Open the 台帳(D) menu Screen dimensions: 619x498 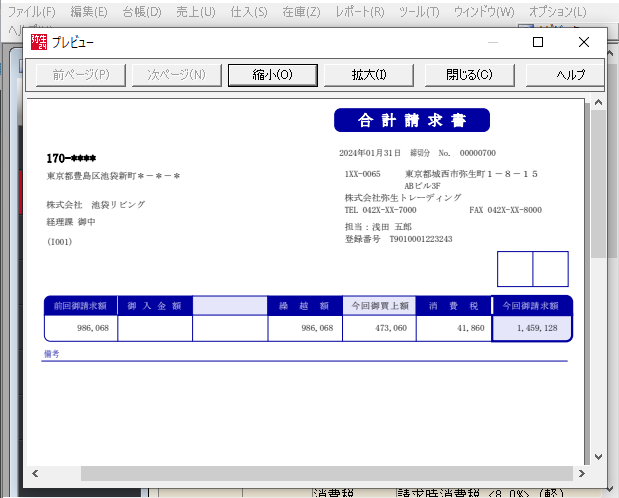pos(141,12)
